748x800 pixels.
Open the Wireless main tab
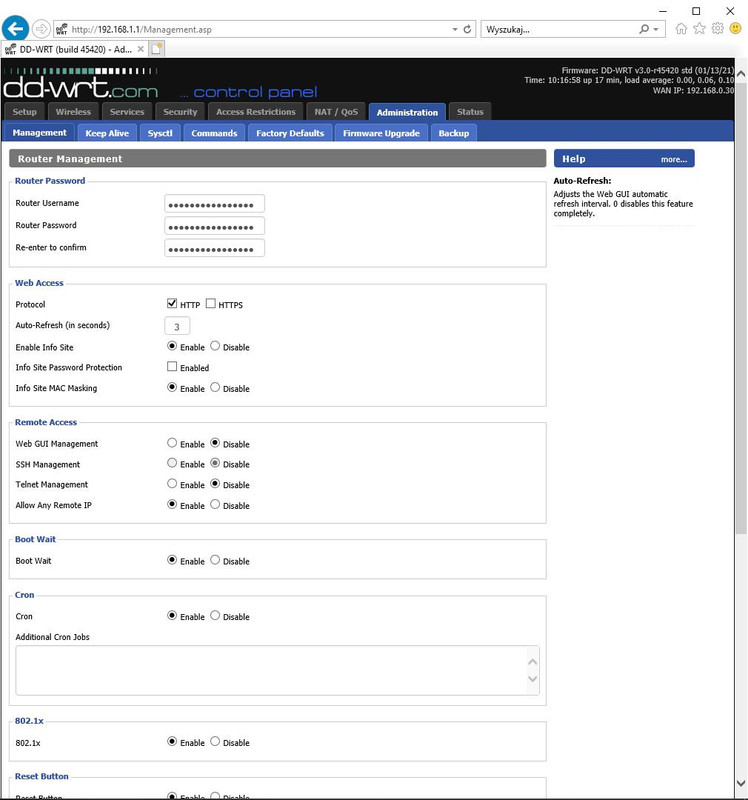pyautogui.click(x=73, y=112)
